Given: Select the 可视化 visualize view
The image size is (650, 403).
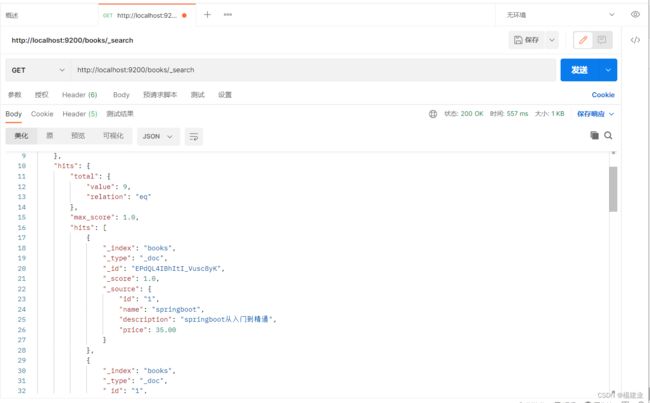Looking at the screenshot, I should click(113, 136).
